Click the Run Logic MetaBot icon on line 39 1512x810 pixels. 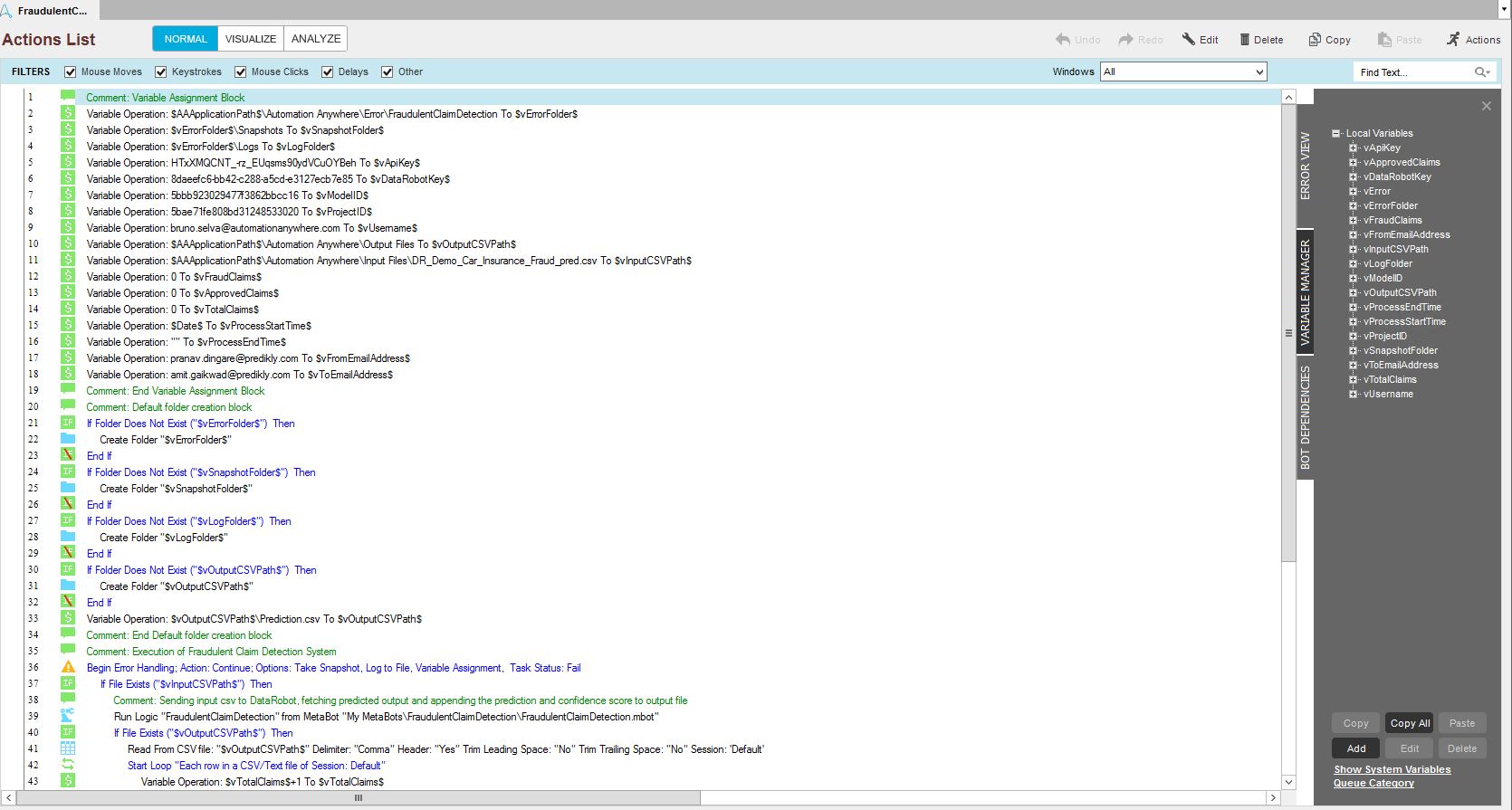coord(68,717)
